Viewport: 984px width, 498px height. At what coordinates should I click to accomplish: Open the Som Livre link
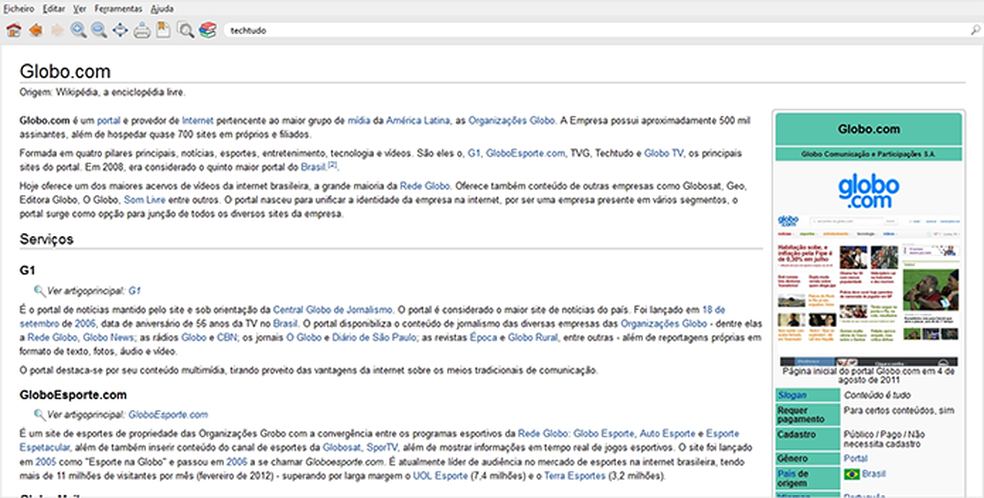point(144,200)
